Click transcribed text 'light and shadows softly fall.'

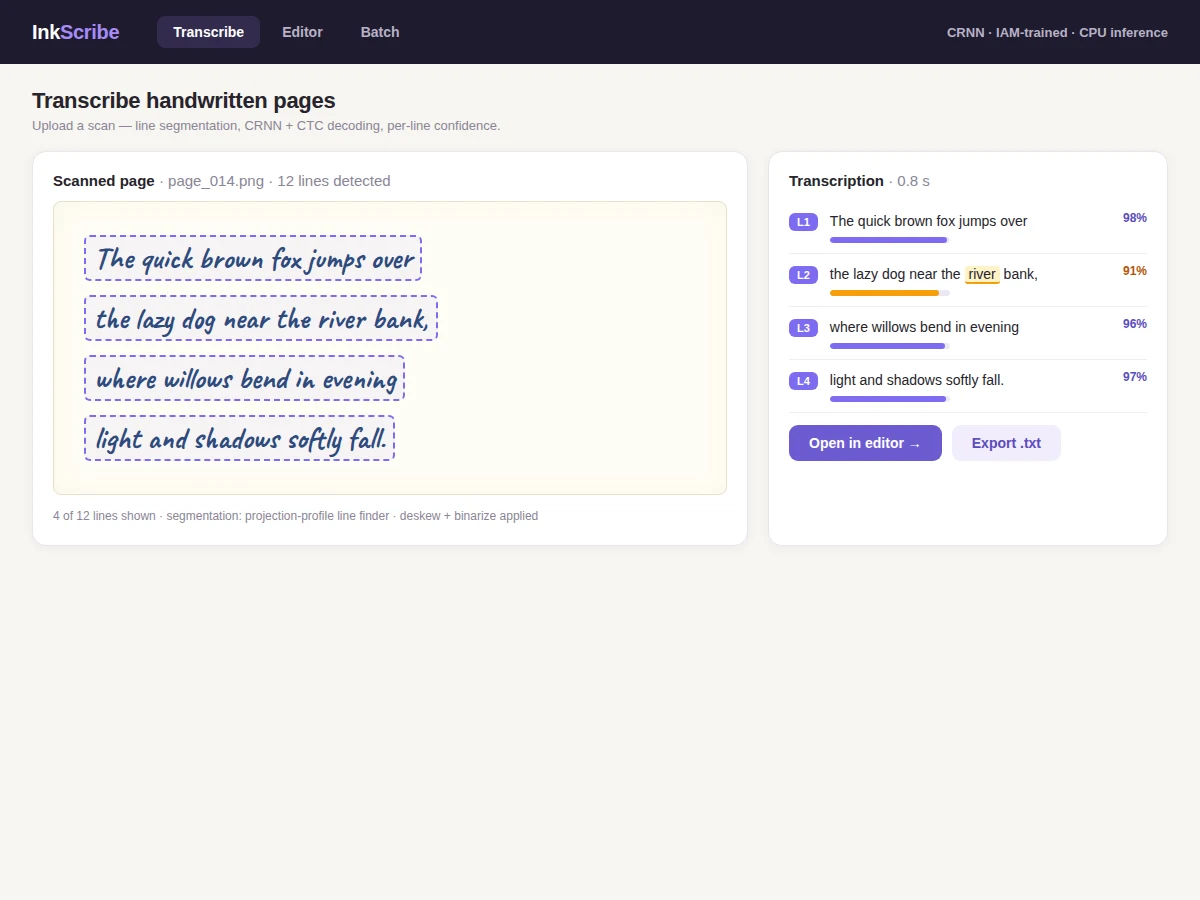(x=917, y=380)
